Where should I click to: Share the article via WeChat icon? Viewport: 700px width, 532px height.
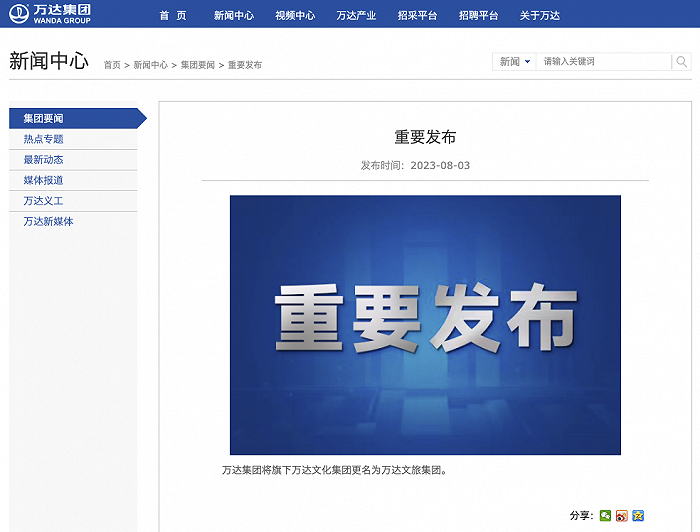pos(606,516)
